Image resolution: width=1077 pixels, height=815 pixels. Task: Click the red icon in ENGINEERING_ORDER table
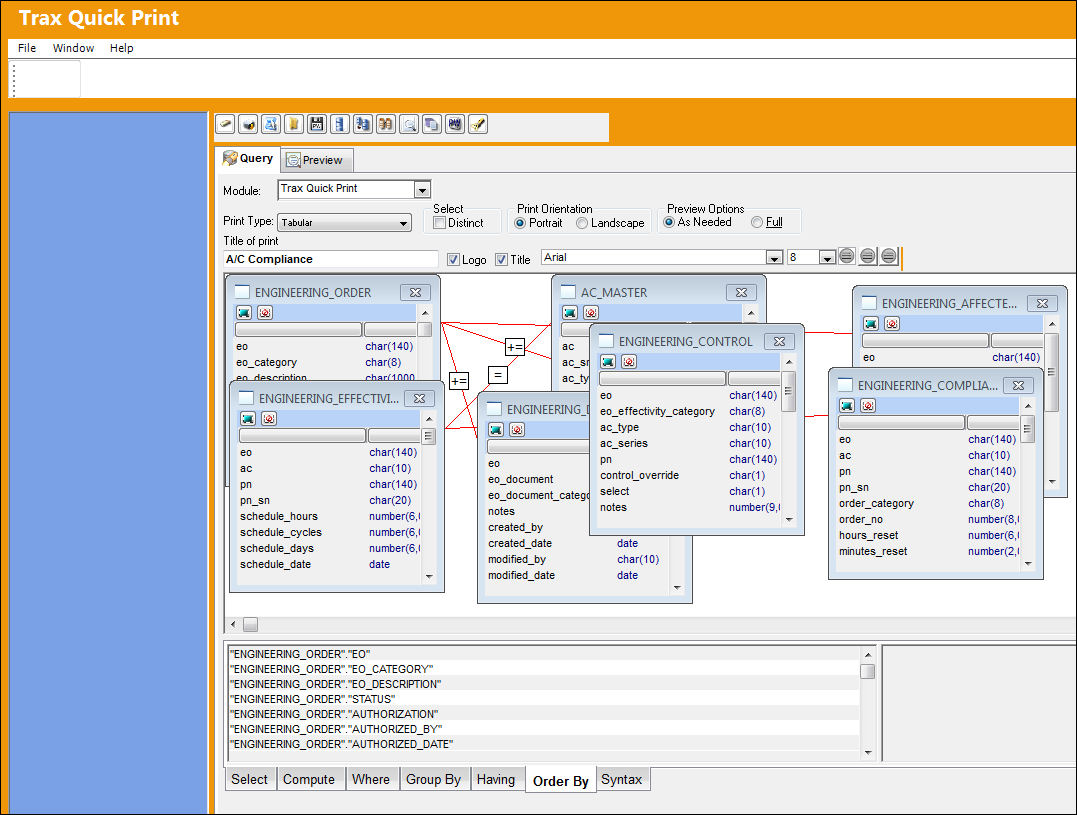point(265,312)
